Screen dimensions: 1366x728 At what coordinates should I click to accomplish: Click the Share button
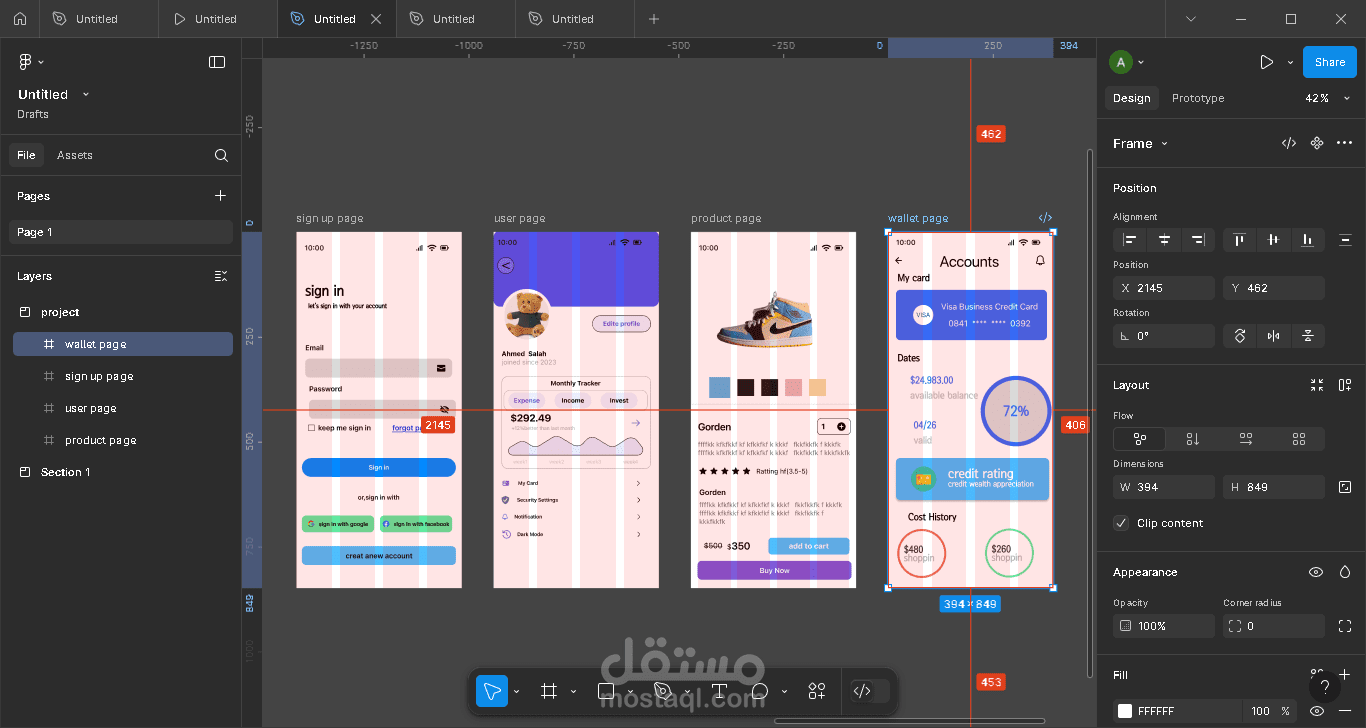(1330, 62)
